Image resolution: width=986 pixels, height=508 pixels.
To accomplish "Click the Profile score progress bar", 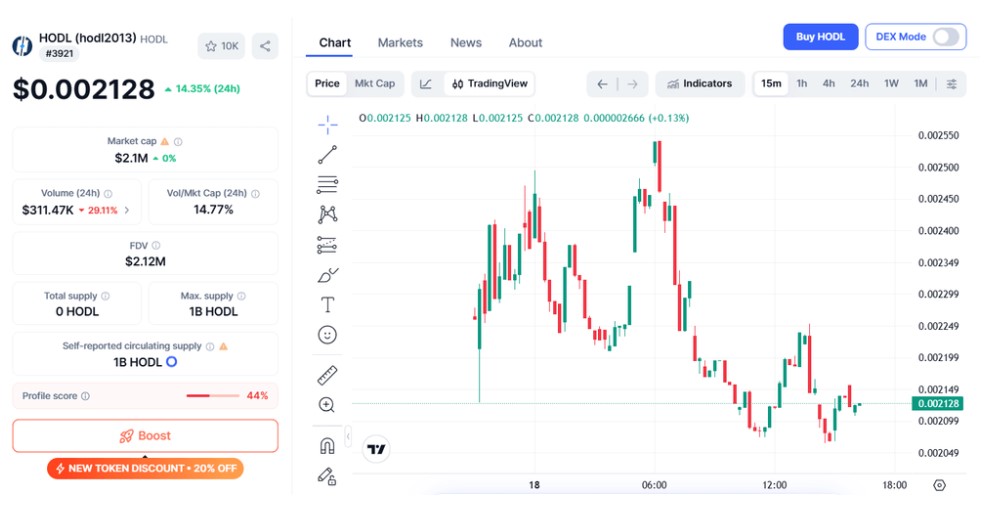I will (x=212, y=396).
